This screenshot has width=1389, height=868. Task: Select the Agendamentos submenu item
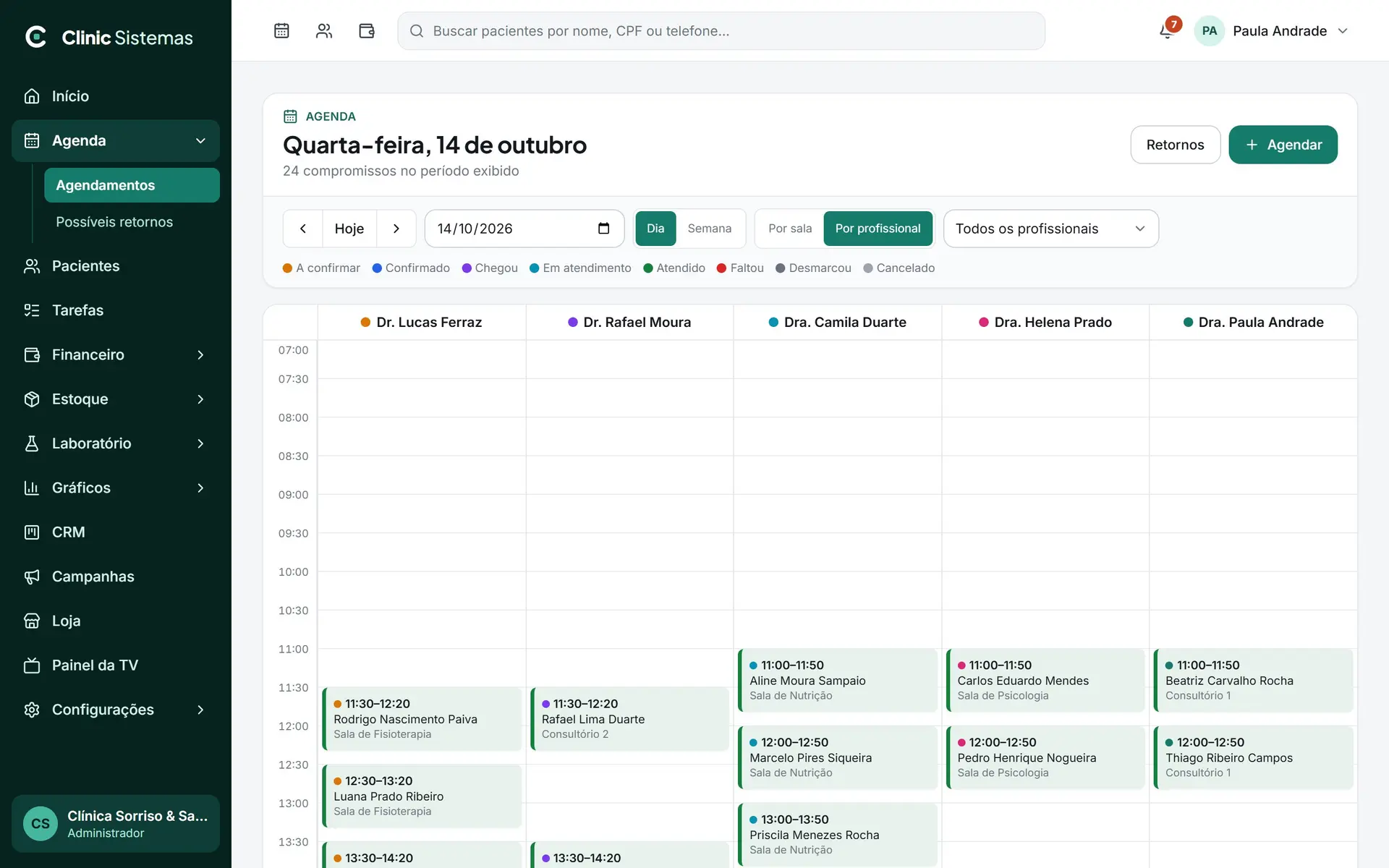point(132,185)
